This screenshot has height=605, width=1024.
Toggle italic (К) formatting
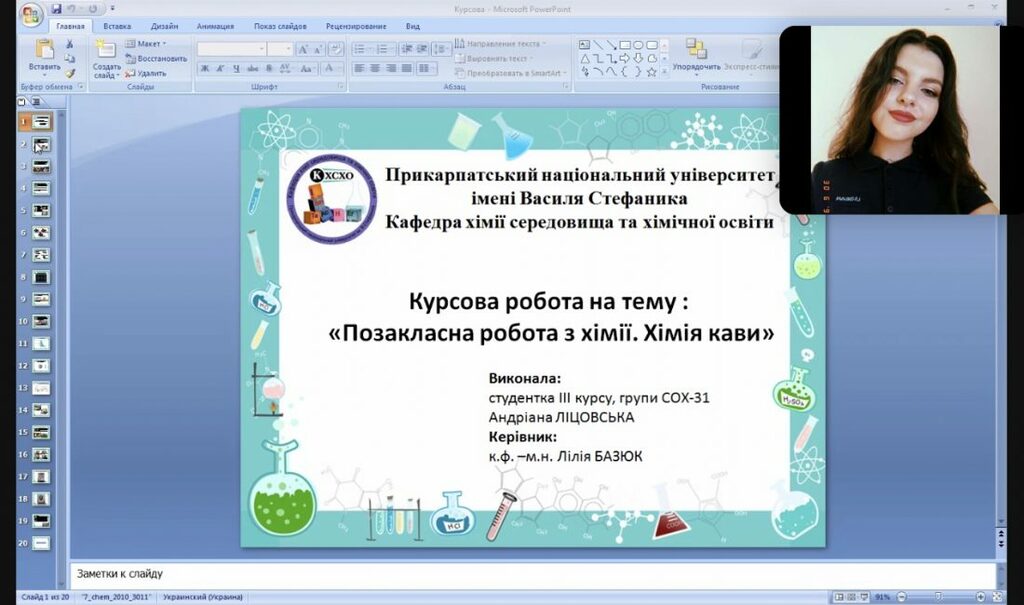click(x=221, y=69)
